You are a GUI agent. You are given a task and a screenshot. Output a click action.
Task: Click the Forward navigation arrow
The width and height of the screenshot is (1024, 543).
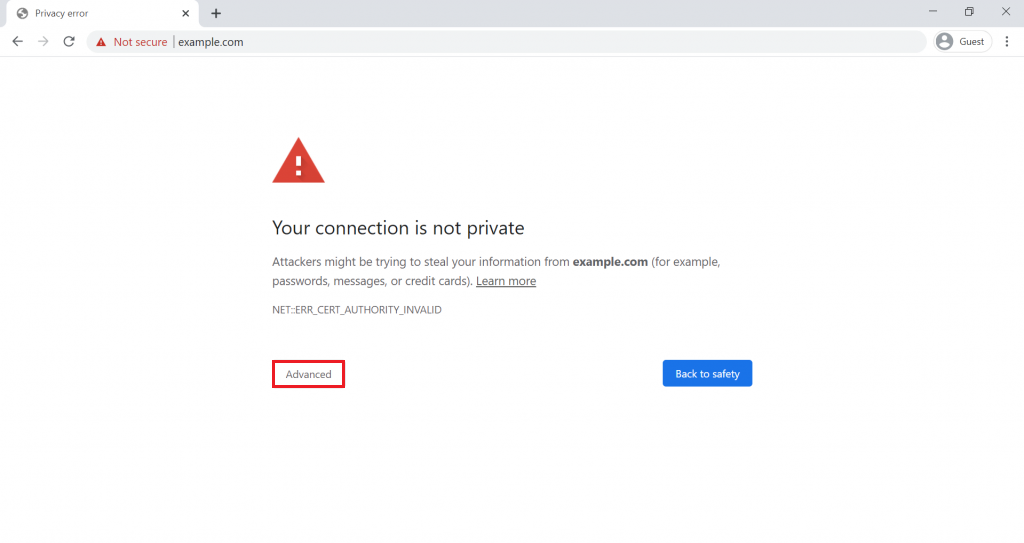point(43,42)
